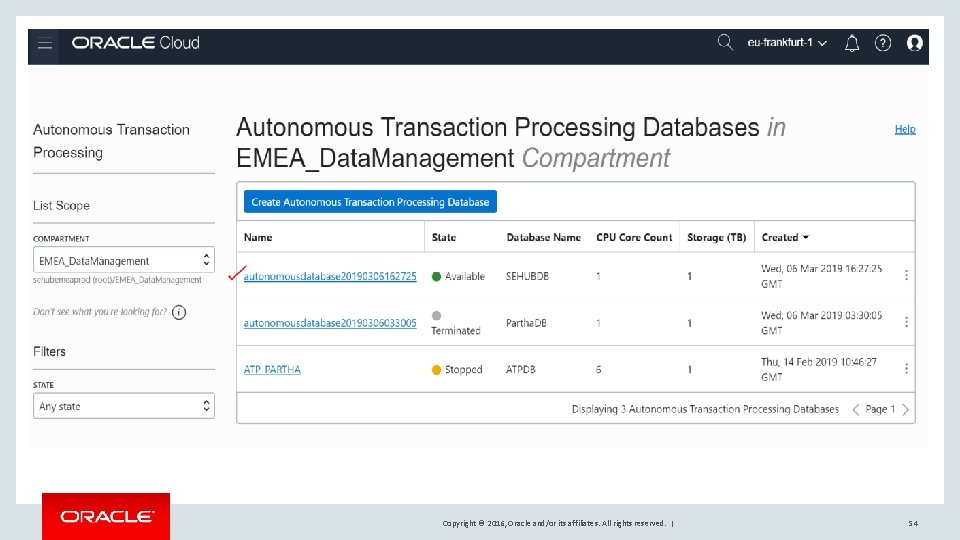Viewport: 960px width, 540px height.
Task: Open autonomousdatabase20190306162725 link
Action: point(330,276)
